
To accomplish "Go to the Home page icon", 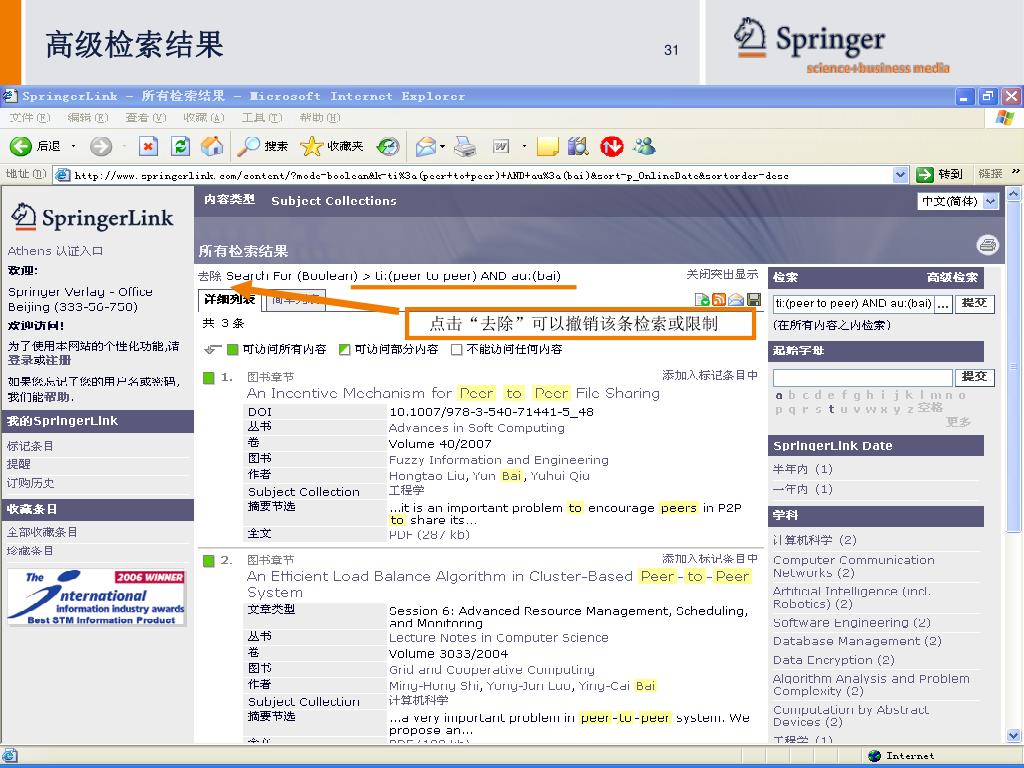I will click(x=212, y=146).
